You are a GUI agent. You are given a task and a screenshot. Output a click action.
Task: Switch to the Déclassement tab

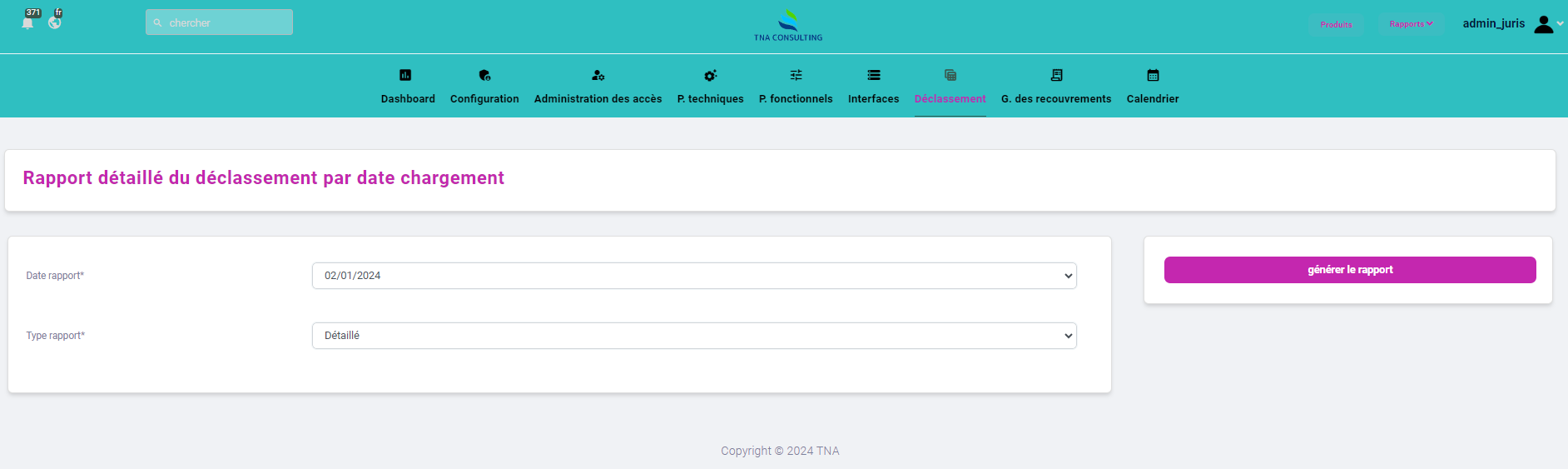pyautogui.click(x=950, y=98)
